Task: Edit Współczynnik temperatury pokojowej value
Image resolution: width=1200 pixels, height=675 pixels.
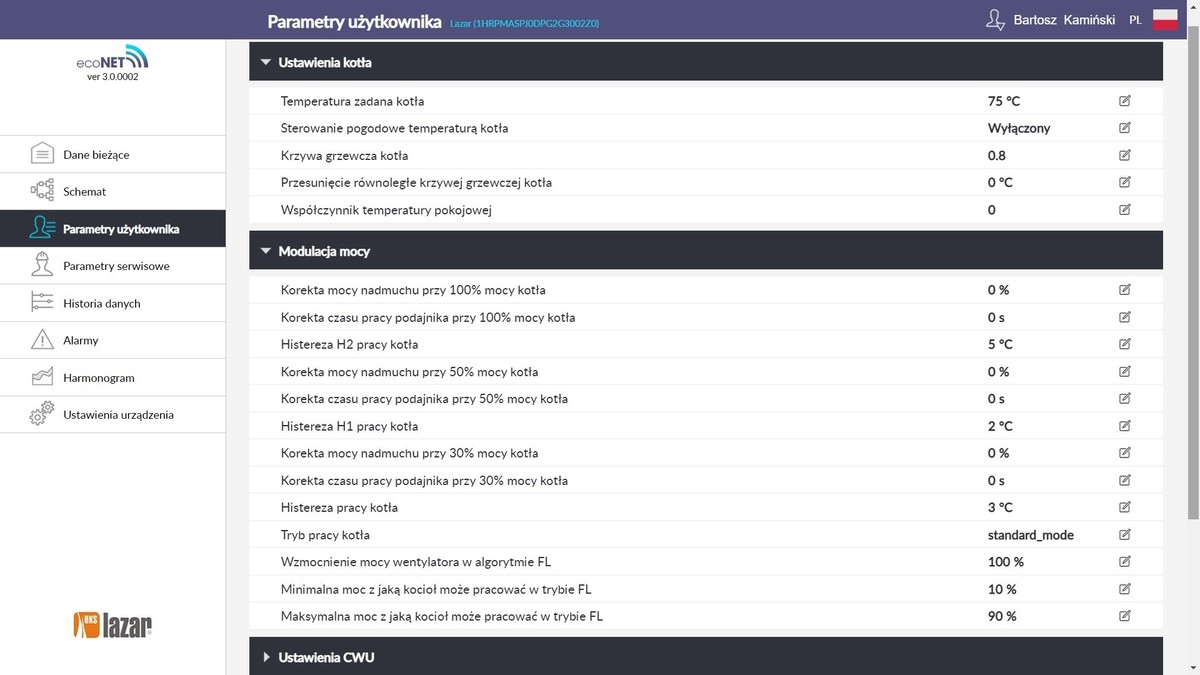Action: click(x=1125, y=210)
